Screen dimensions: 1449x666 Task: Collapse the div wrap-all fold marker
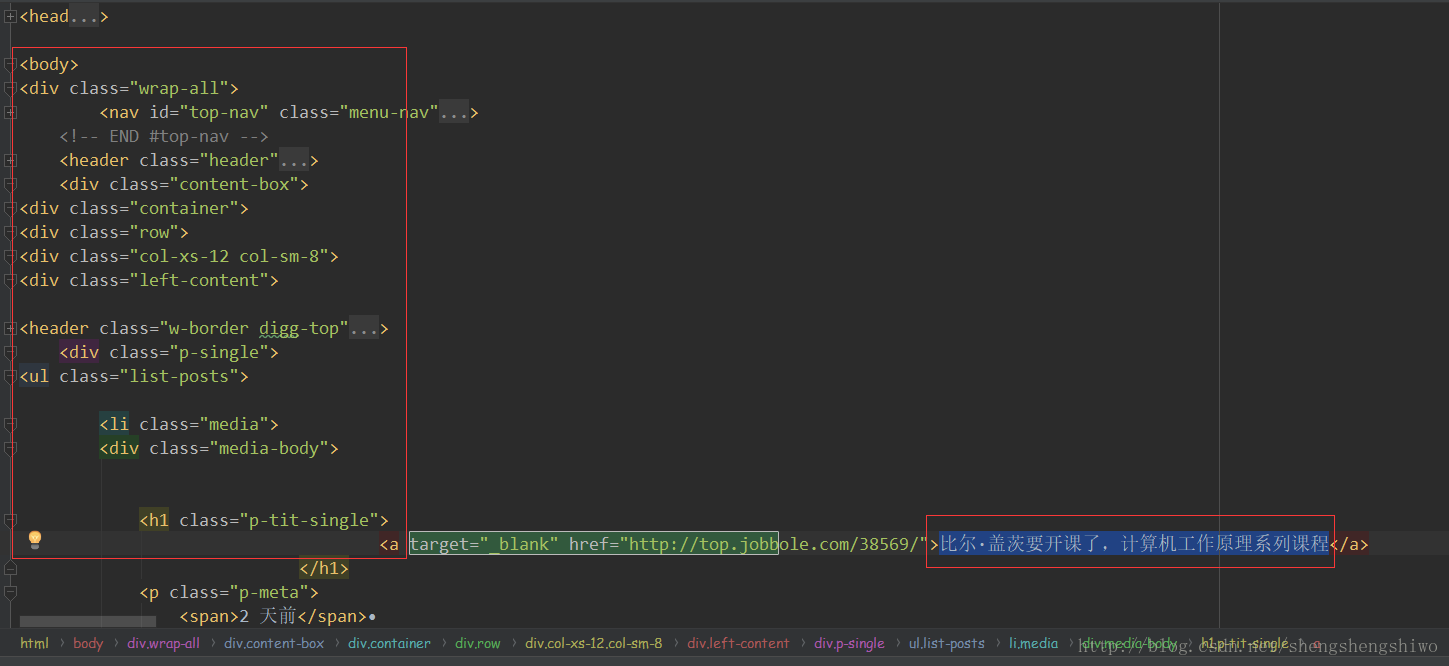(10, 88)
